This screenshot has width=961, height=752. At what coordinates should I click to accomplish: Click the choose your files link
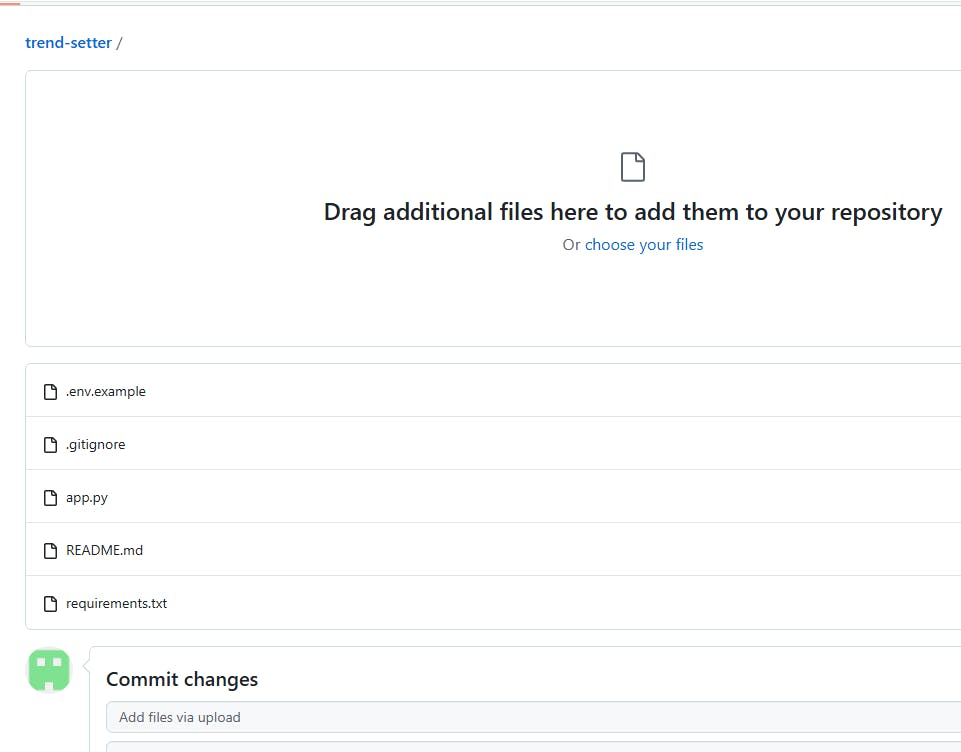click(644, 245)
